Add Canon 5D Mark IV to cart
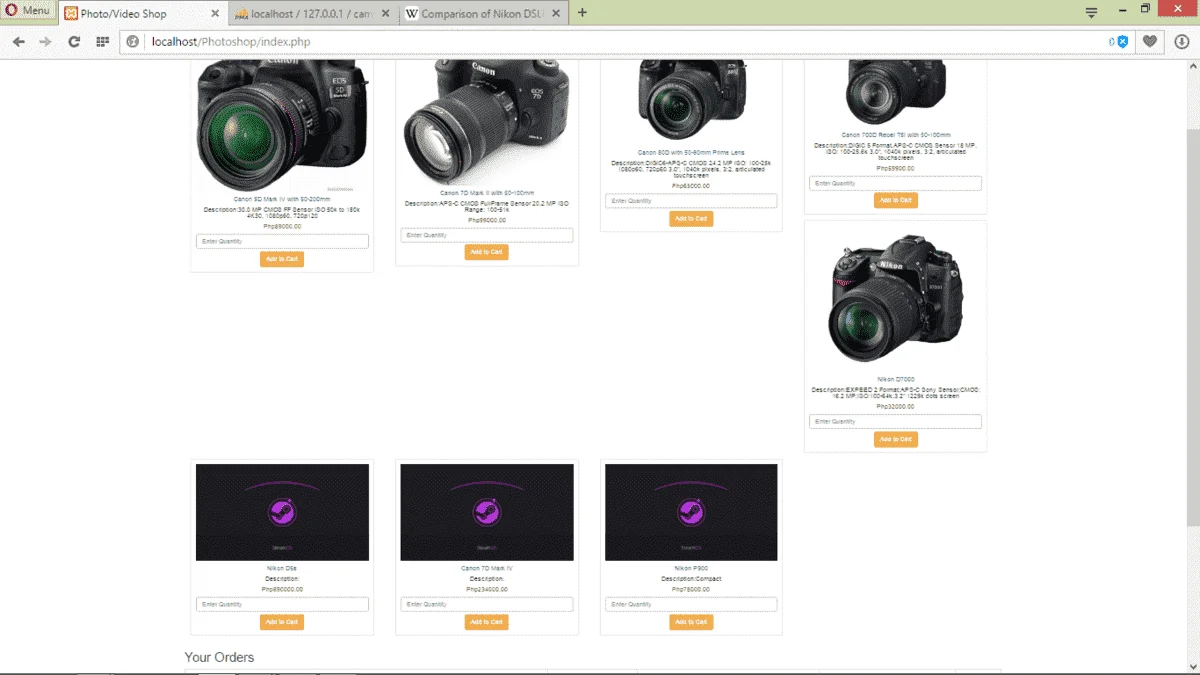 [x=282, y=259]
